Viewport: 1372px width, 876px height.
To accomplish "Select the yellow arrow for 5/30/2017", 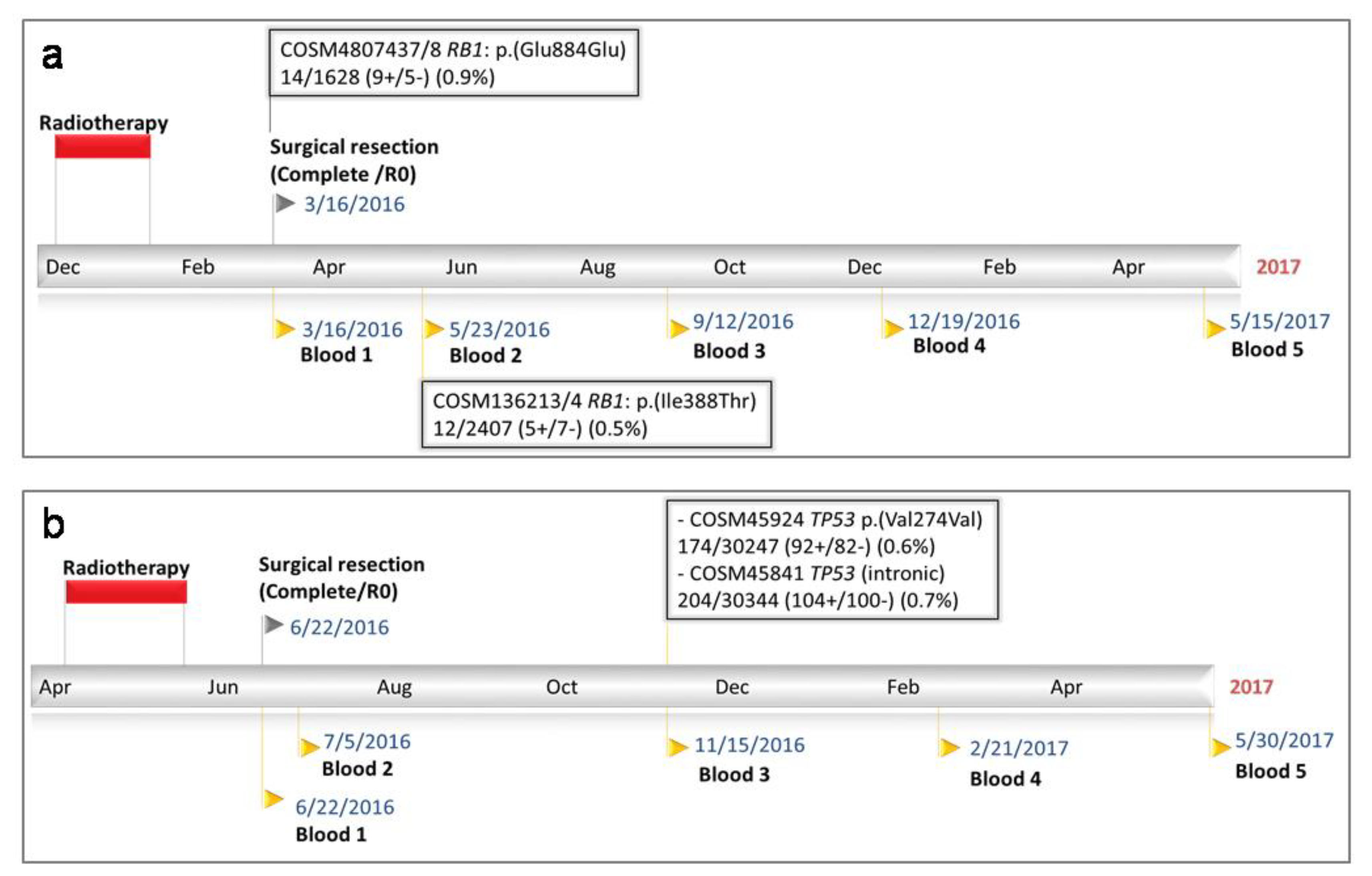I will [x=1221, y=747].
